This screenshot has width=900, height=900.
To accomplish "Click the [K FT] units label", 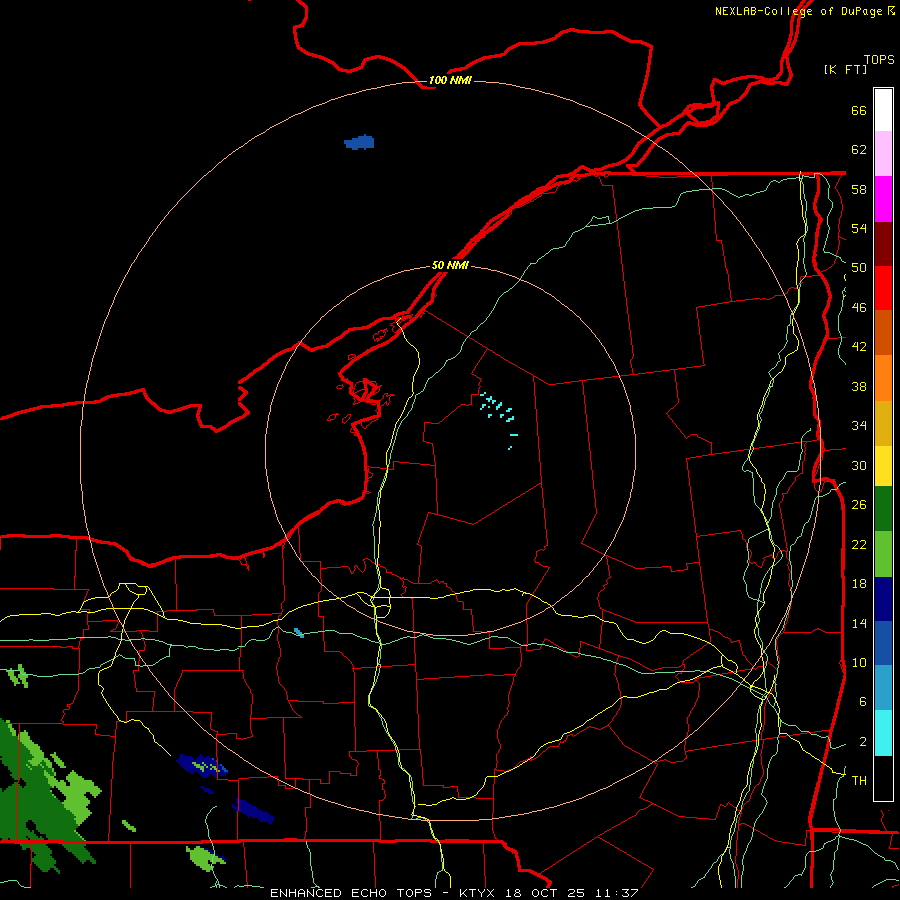I will [x=845, y=69].
